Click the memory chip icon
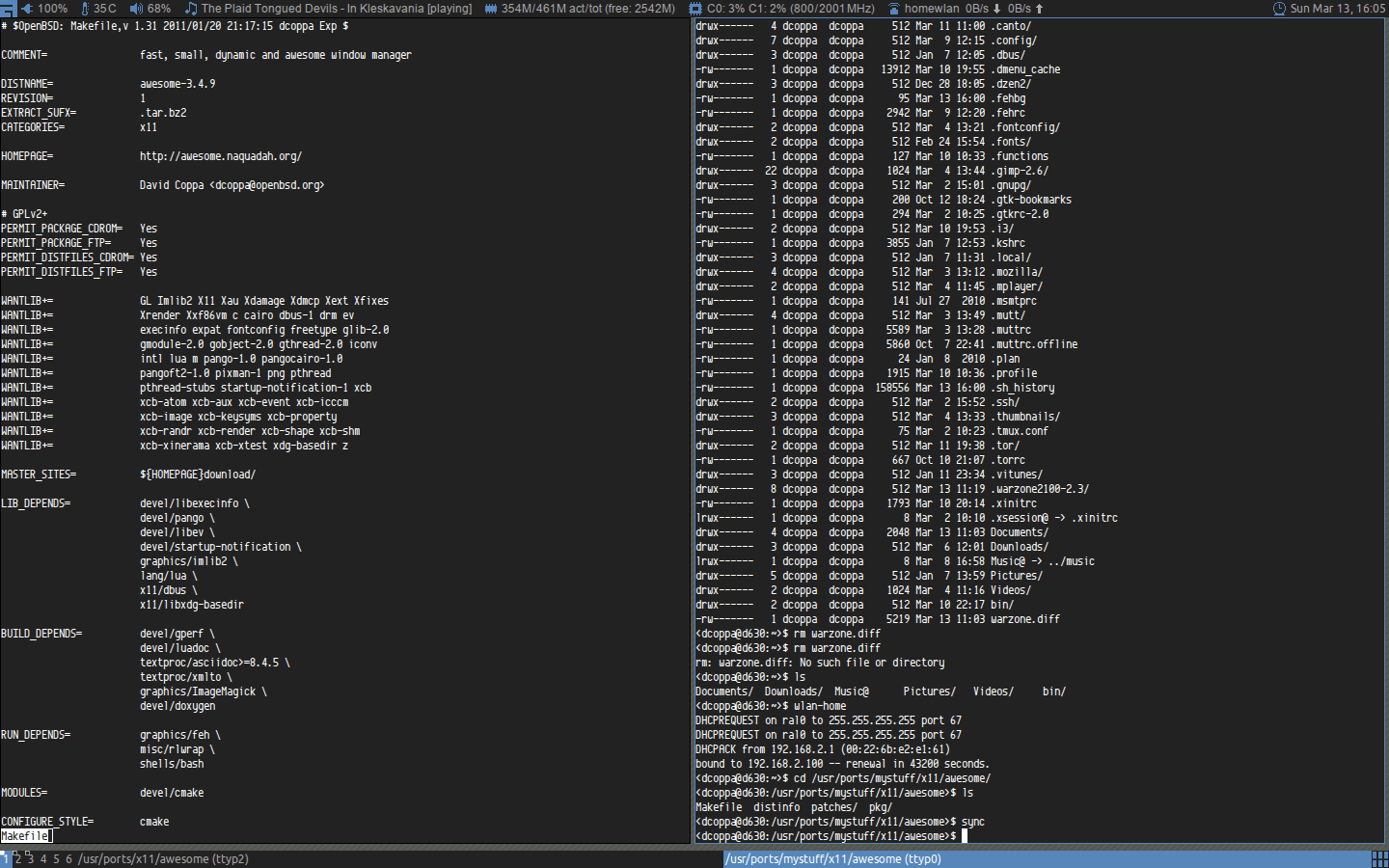Screen dimensions: 1389x868 491,9
